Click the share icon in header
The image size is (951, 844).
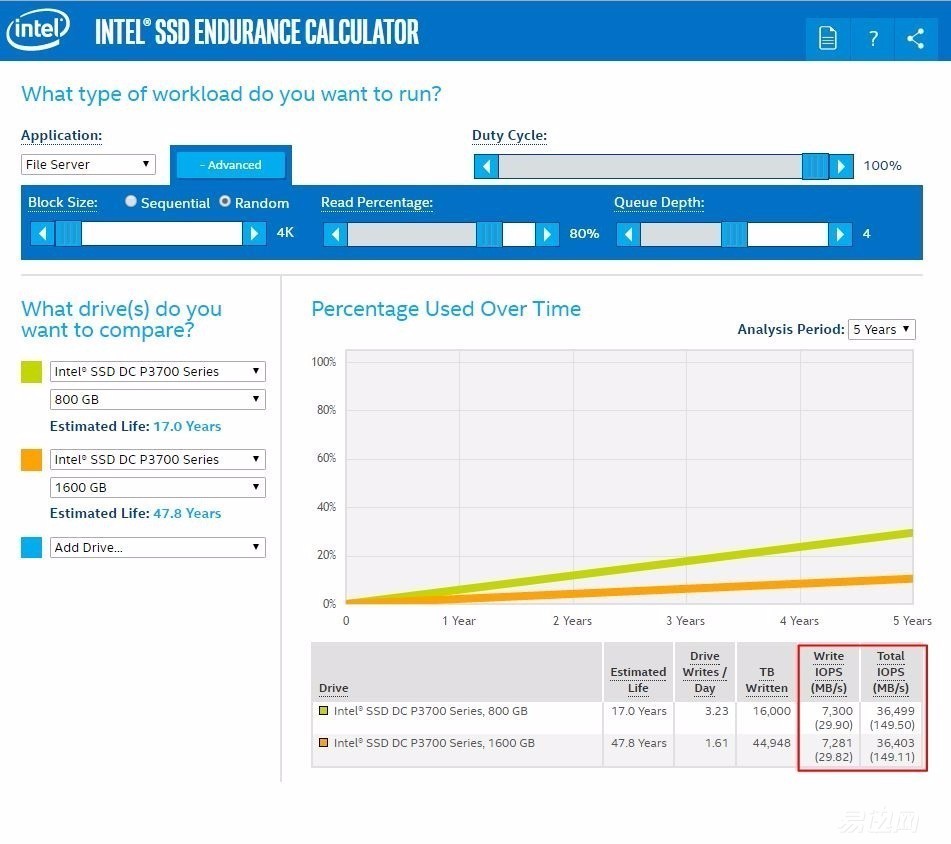point(915,38)
